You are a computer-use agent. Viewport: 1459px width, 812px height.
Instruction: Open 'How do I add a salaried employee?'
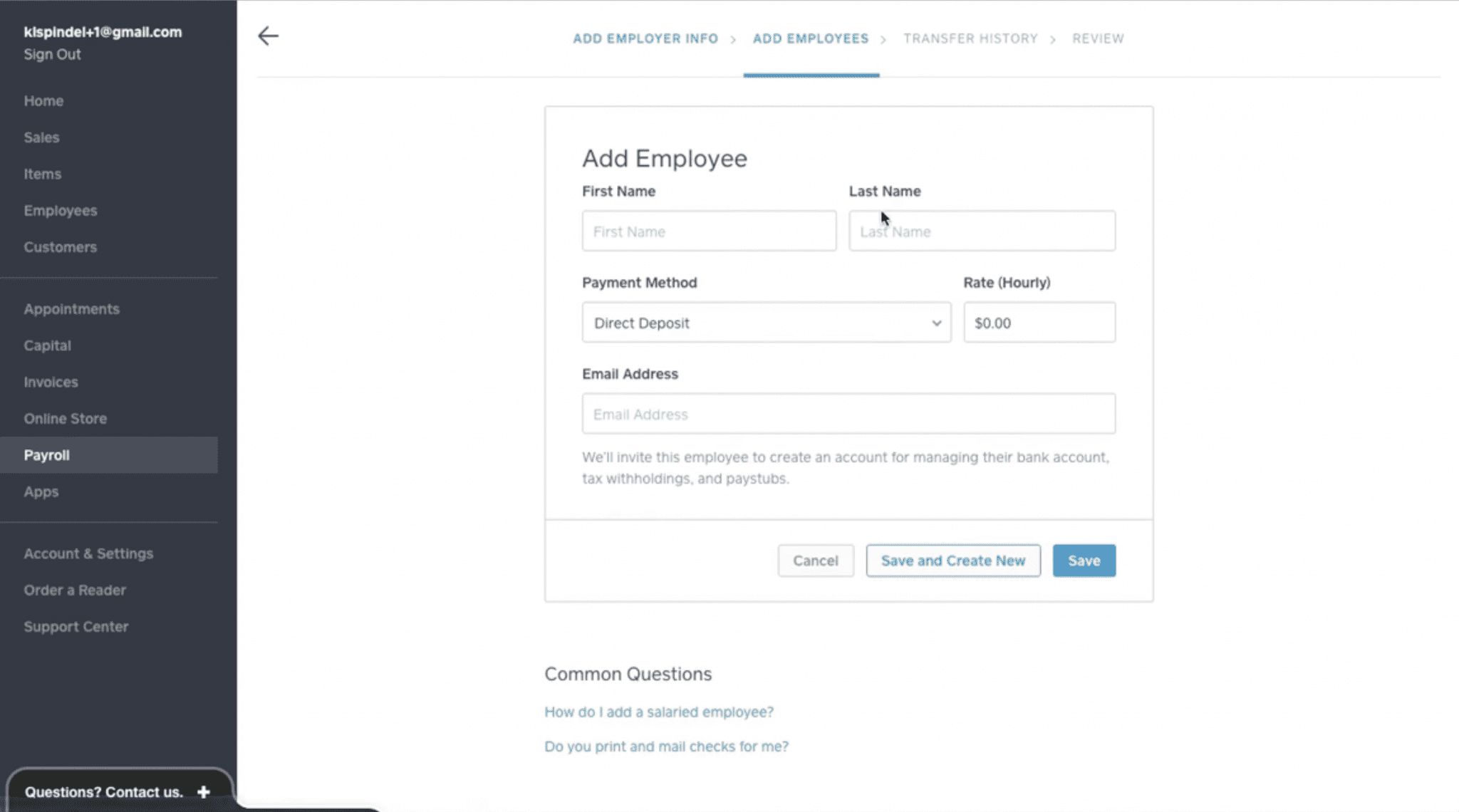point(658,712)
